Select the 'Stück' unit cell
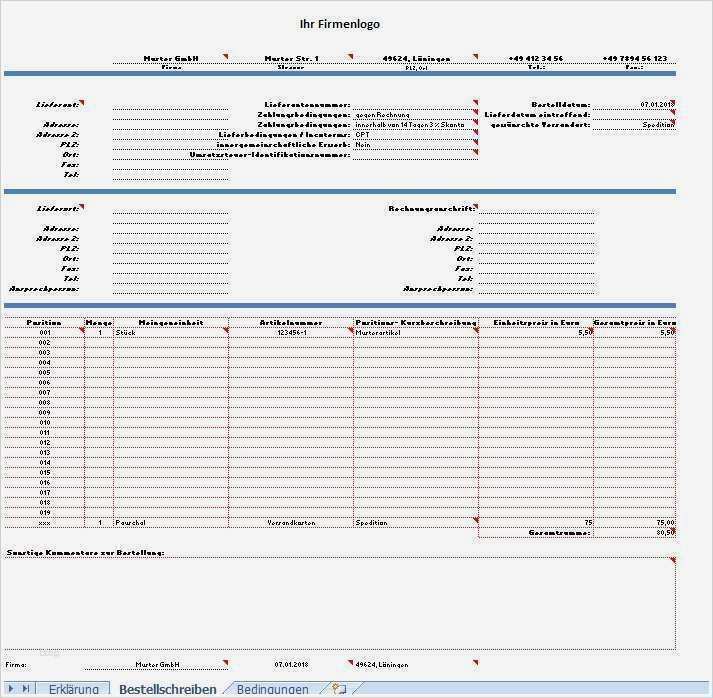 171,332
